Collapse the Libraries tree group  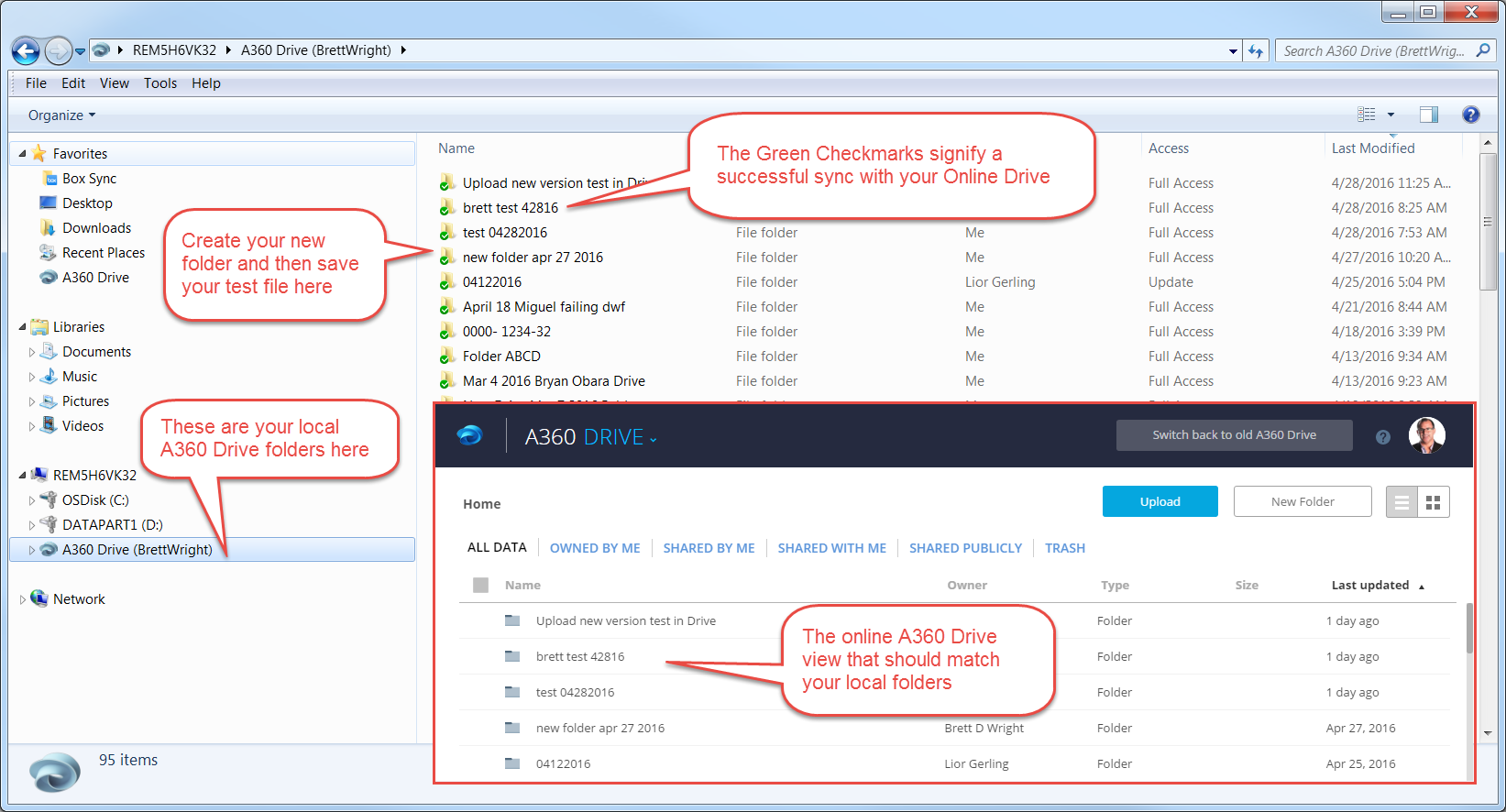click(22, 326)
